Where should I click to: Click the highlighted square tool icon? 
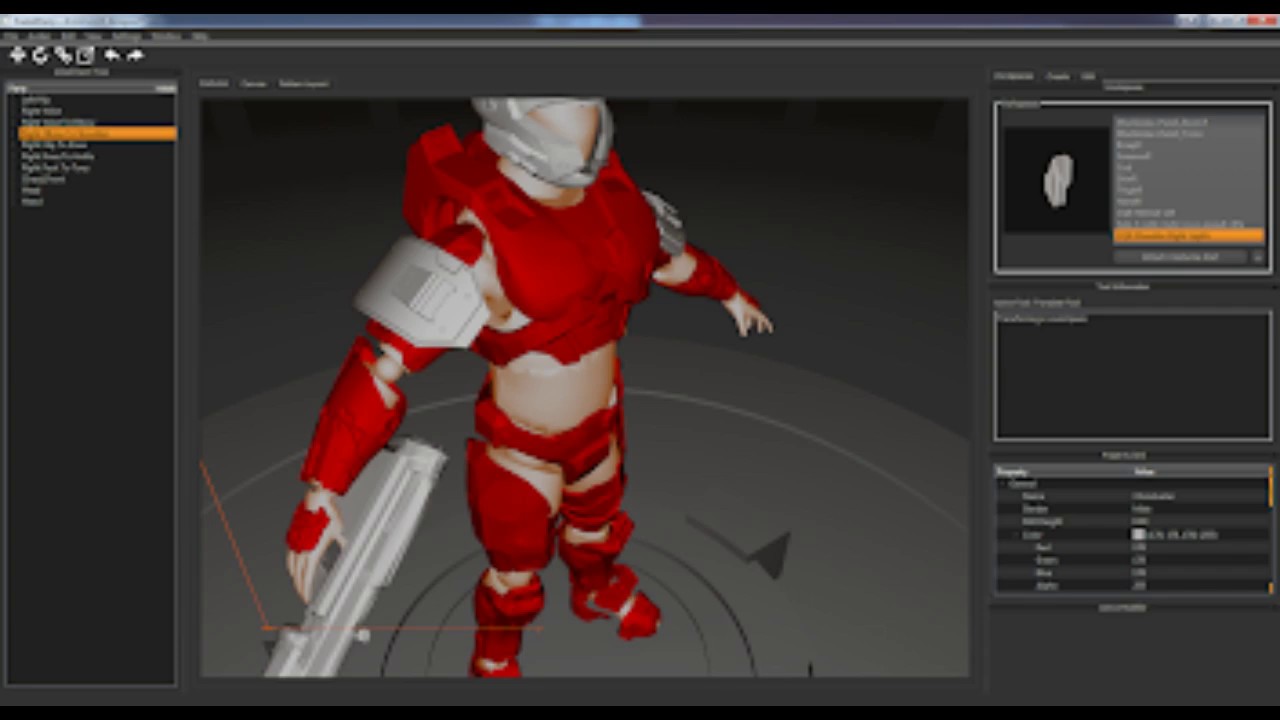(86, 56)
